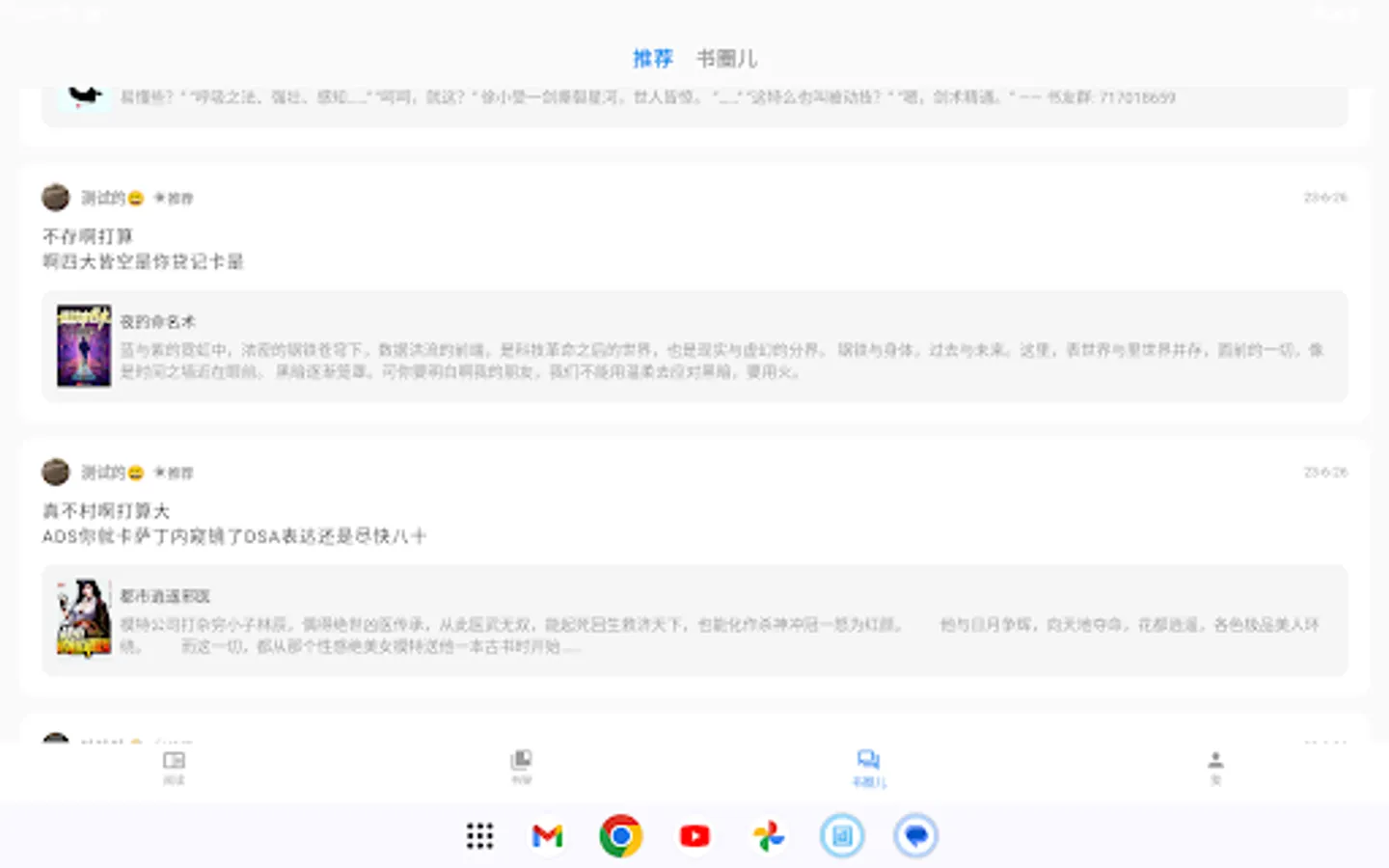Click the emoji next to username 测试的
Viewport: 1389px width, 868px height.
pyautogui.click(x=135, y=198)
